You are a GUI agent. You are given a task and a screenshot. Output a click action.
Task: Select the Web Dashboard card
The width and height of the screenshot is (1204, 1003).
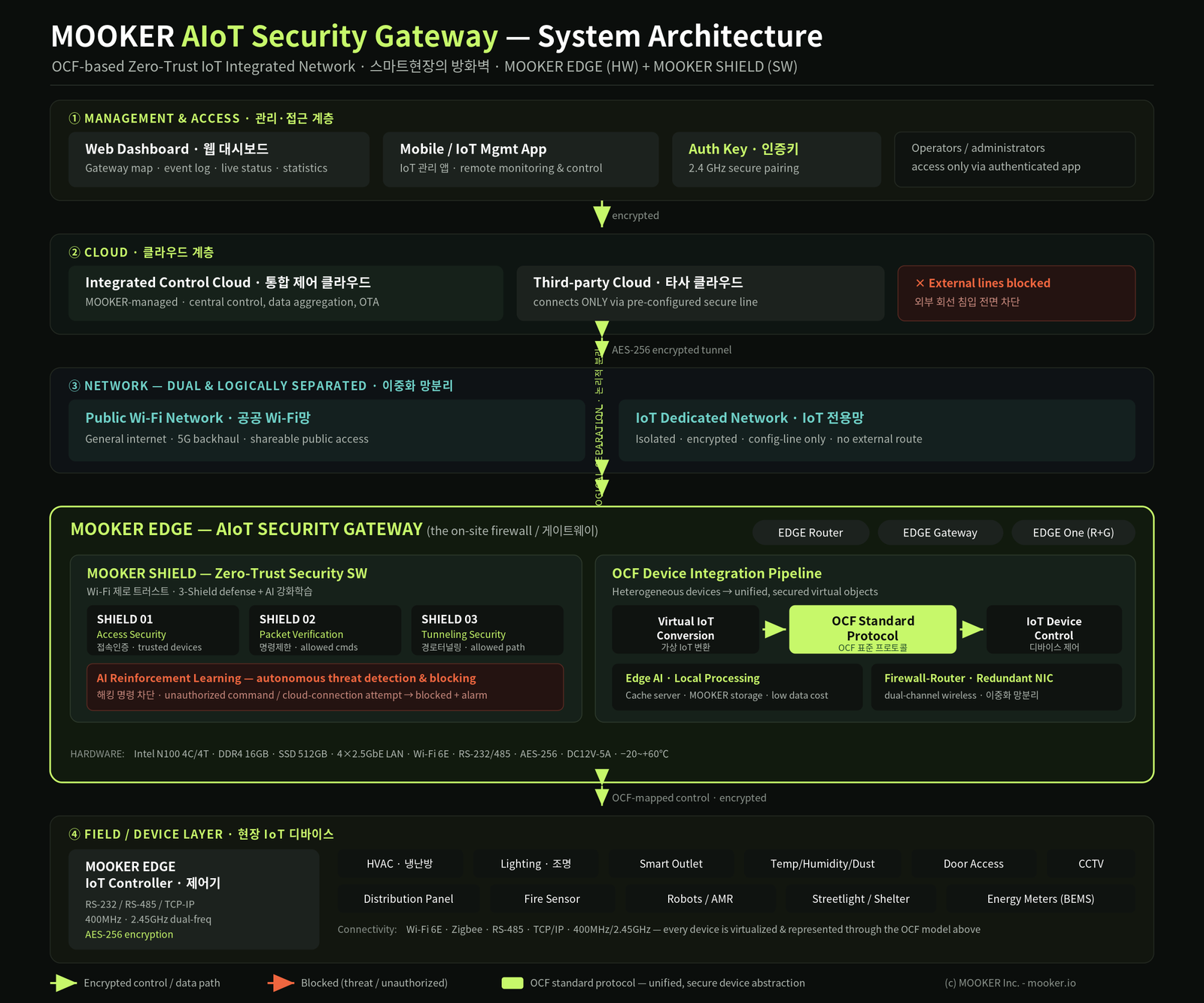[x=219, y=160]
